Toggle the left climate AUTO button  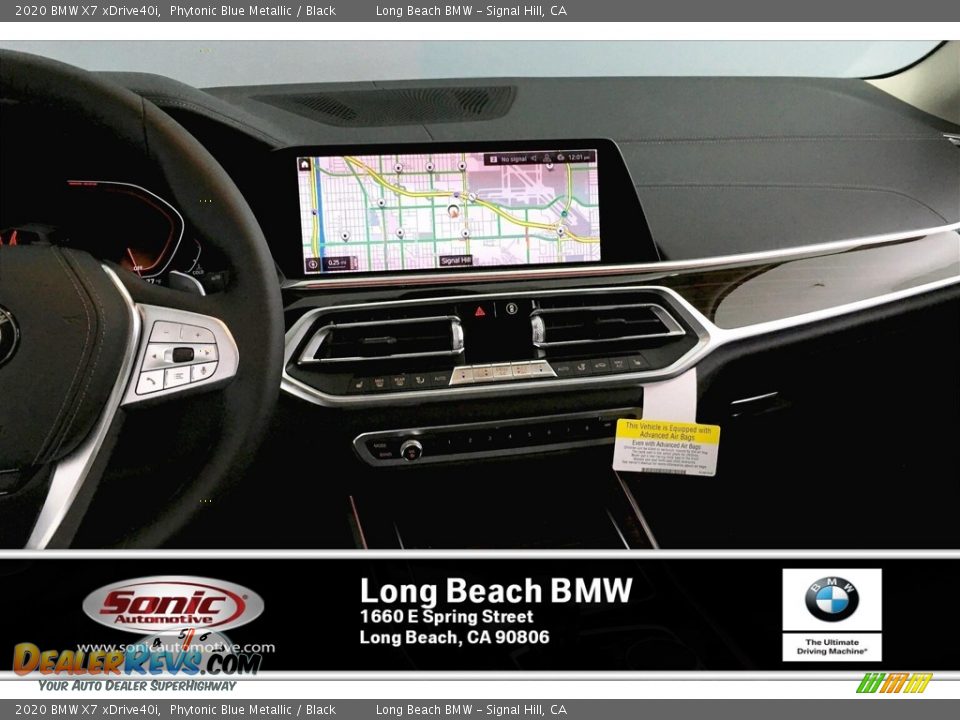click(x=440, y=378)
